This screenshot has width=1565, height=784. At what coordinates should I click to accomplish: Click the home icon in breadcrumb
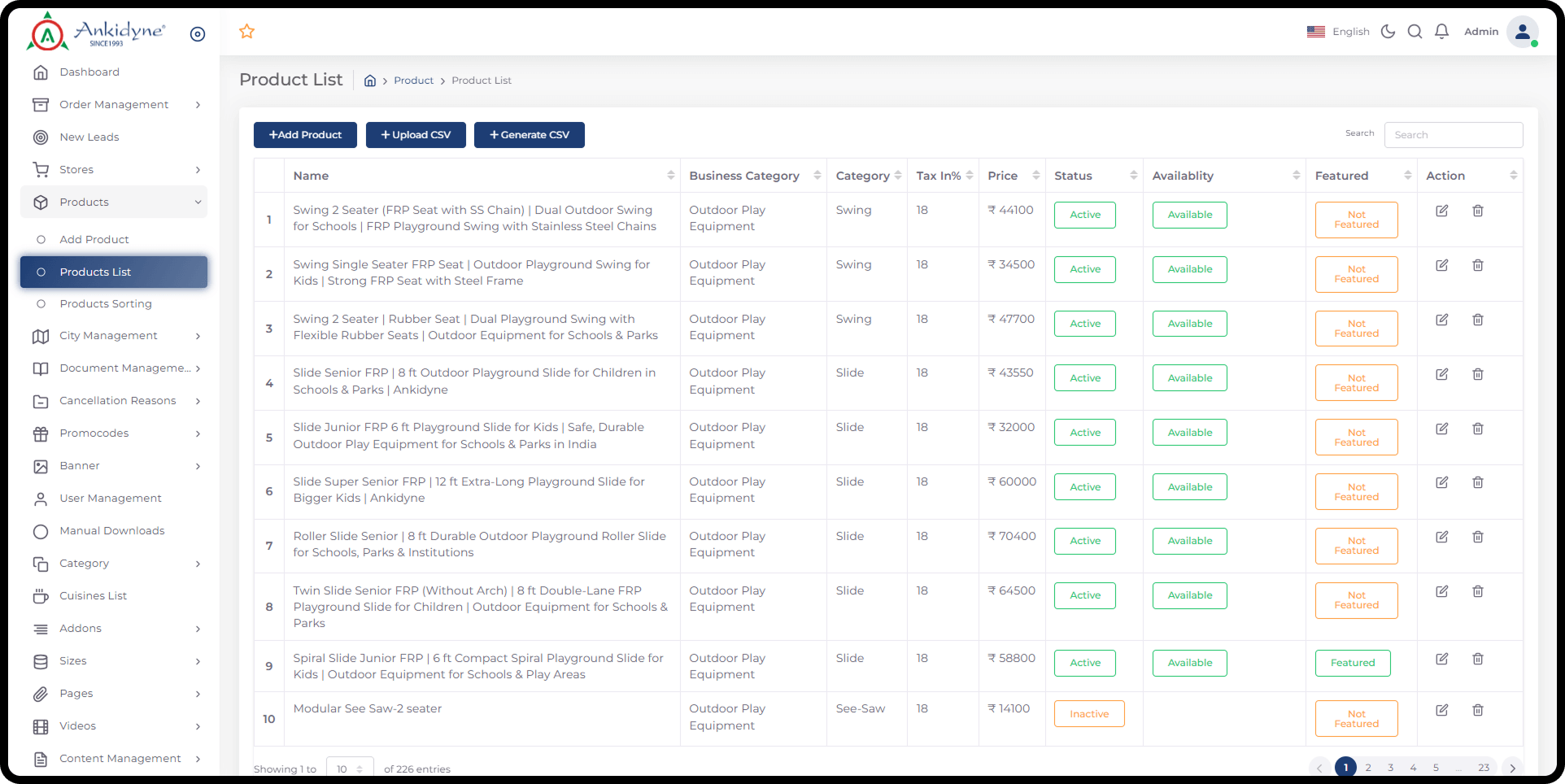pyautogui.click(x=370, y=81)
